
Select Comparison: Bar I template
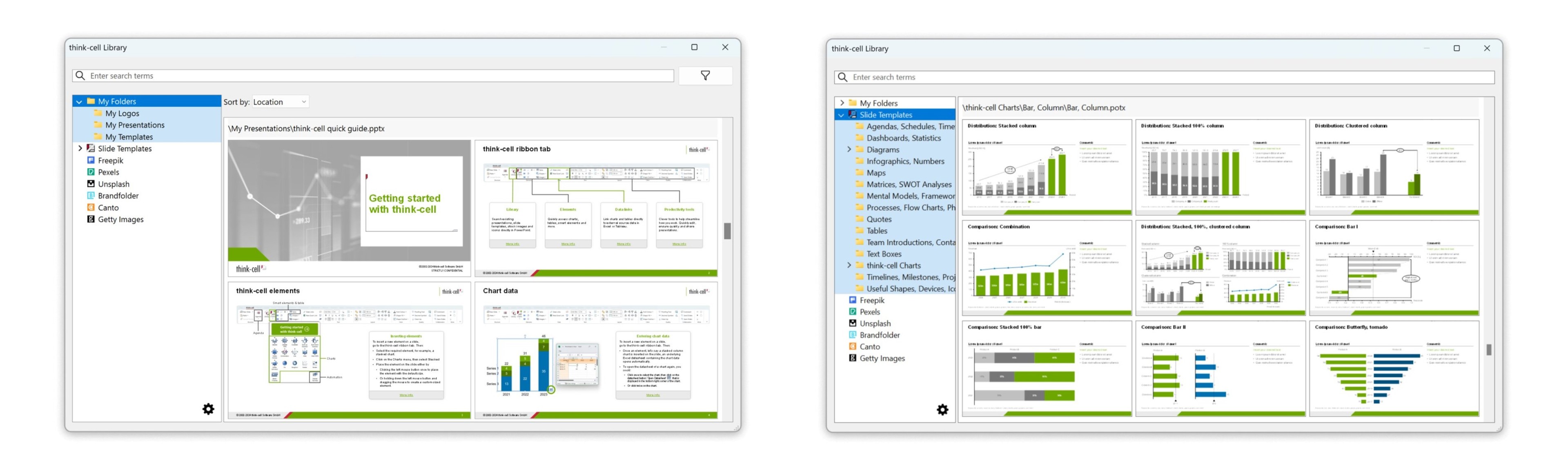pos(1394,268)
